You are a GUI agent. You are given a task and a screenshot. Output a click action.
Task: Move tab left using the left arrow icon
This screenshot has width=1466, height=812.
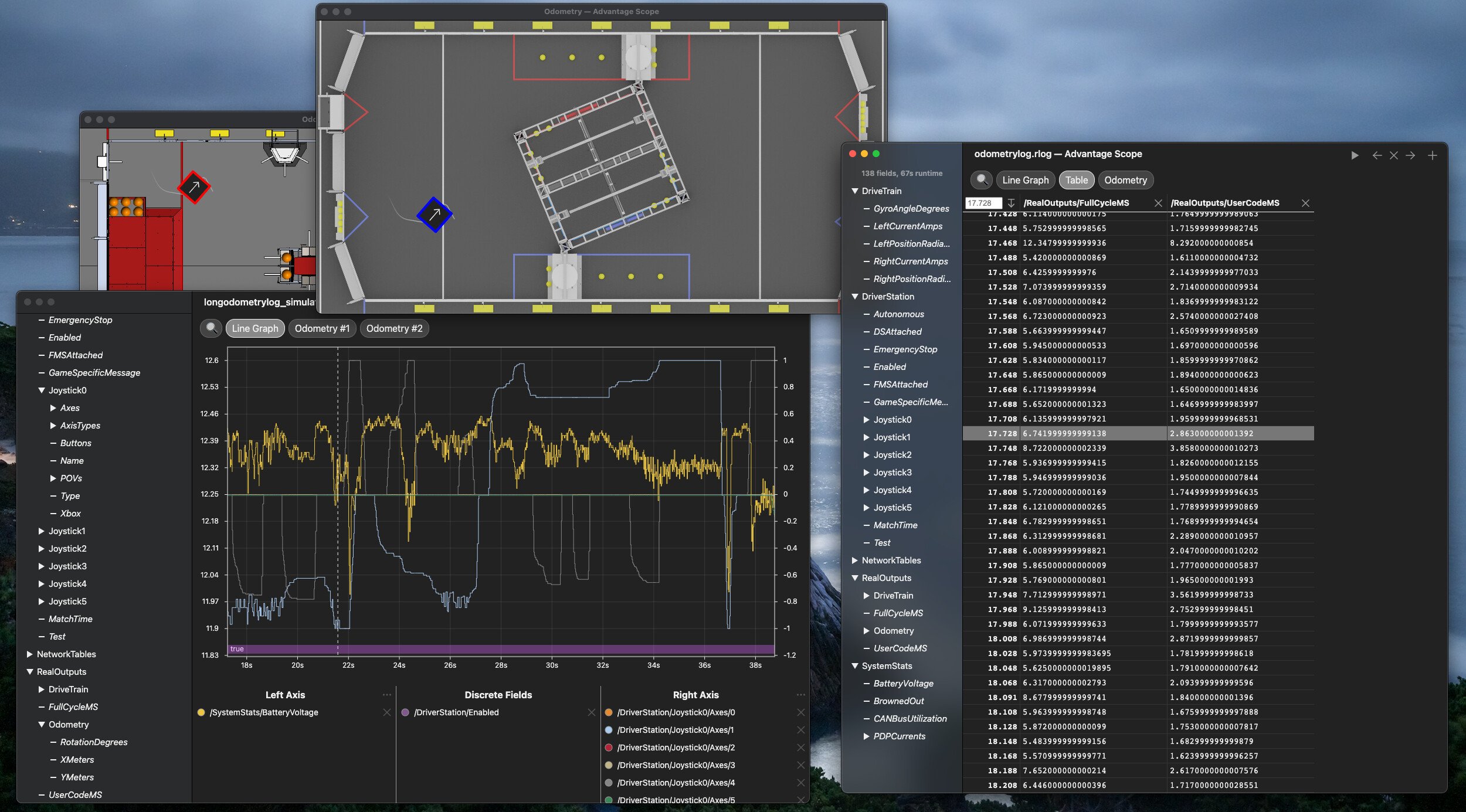click(x=1377, y=155)
